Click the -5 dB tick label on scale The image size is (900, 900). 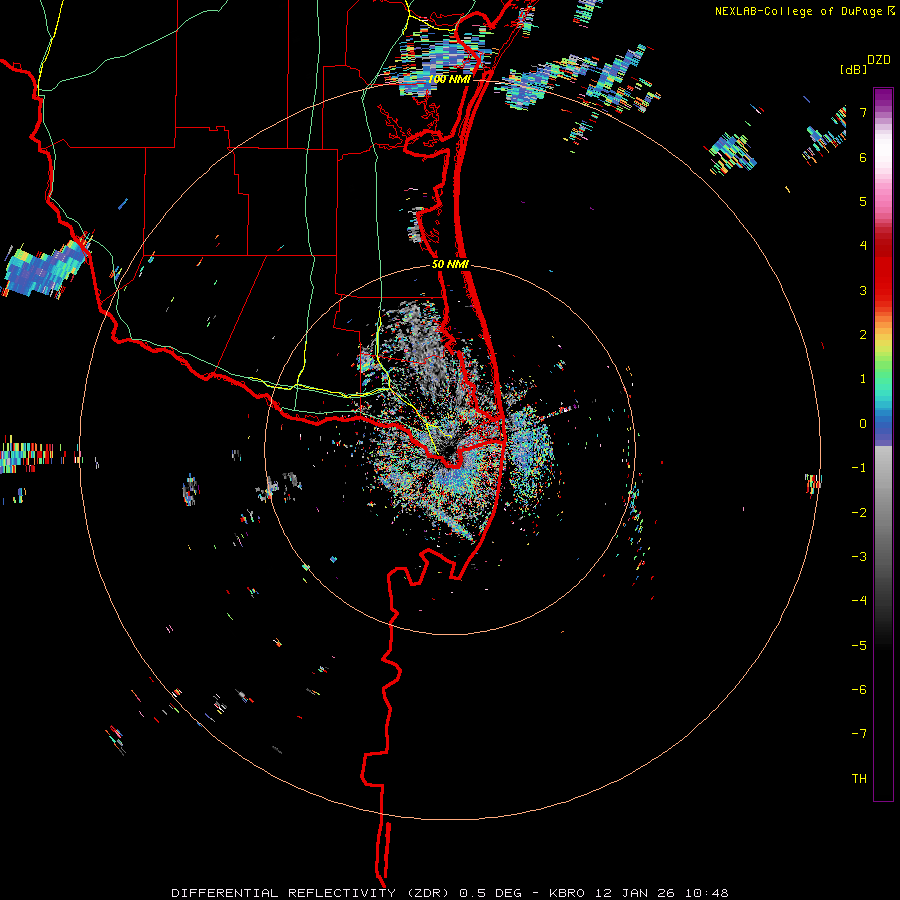[859, 646]
